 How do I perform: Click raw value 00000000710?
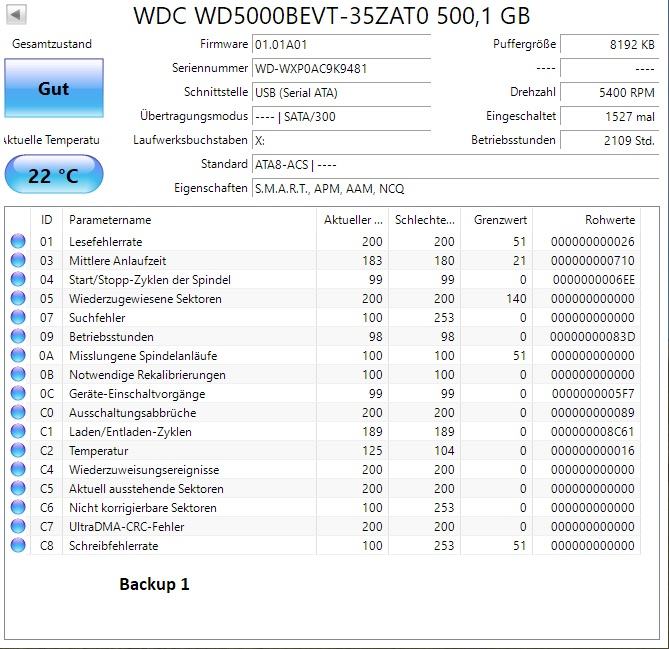pyautogui.click(x=593, y=261)
